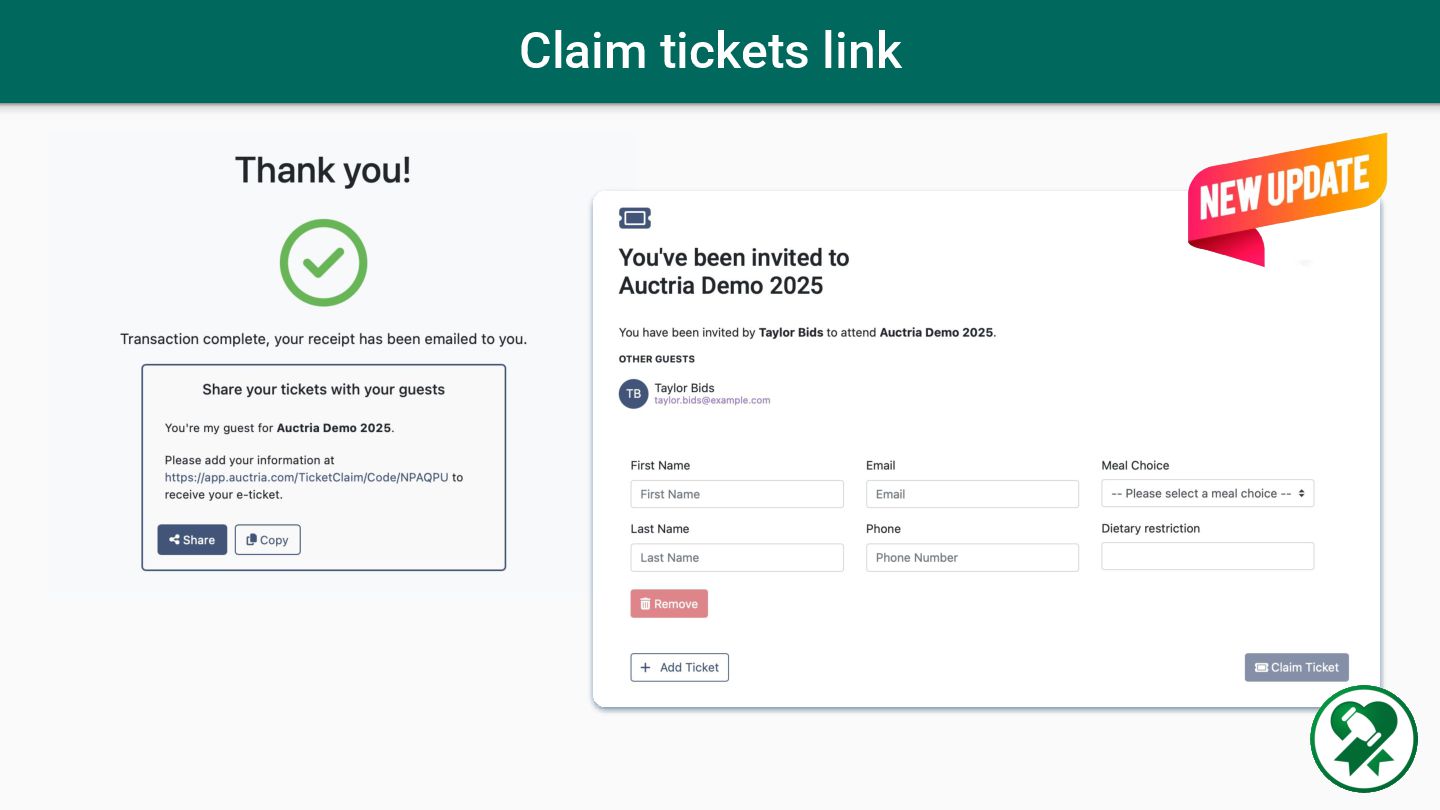
Task: Click into the Phone Number field
Action: (972, 557)
